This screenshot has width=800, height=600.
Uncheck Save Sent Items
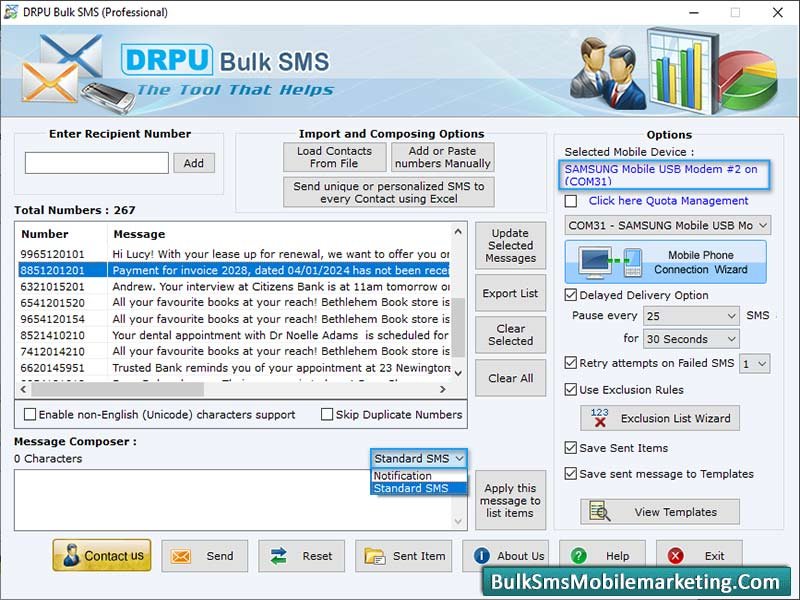[x=571, y=447]
